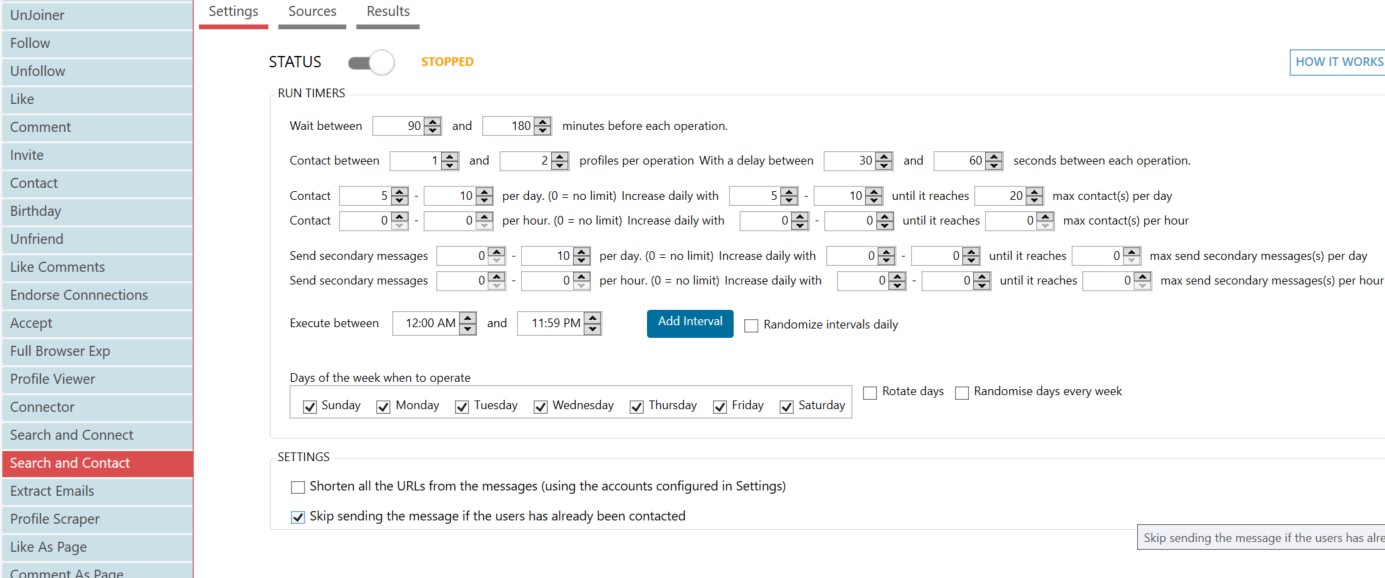Open the Birthday tool
1385x578 pixels.
pyautogui.click(x=96, y=211)
